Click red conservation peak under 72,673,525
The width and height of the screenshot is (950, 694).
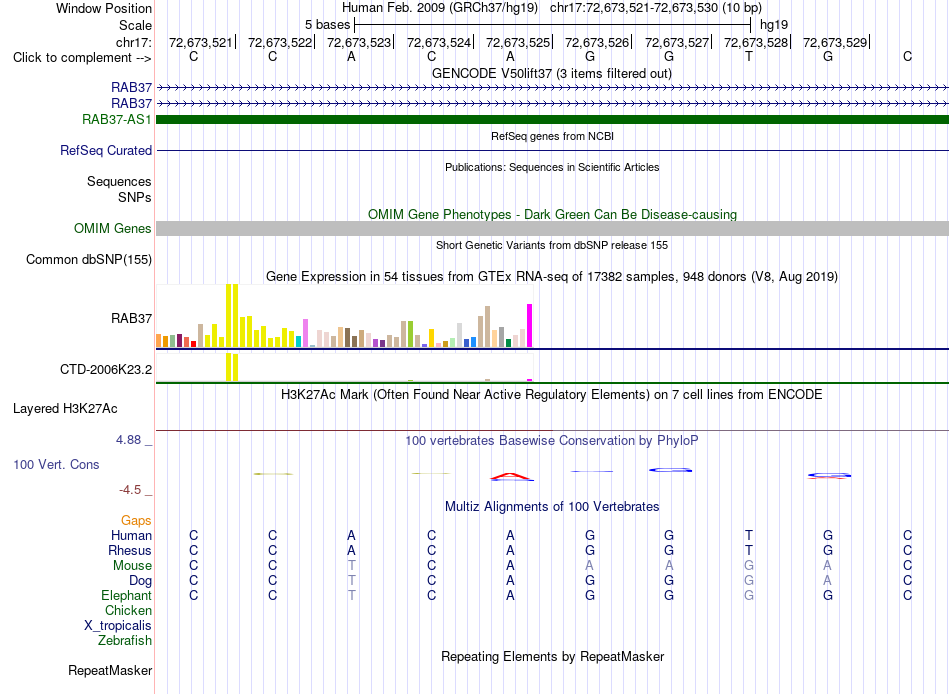[511, 476]
